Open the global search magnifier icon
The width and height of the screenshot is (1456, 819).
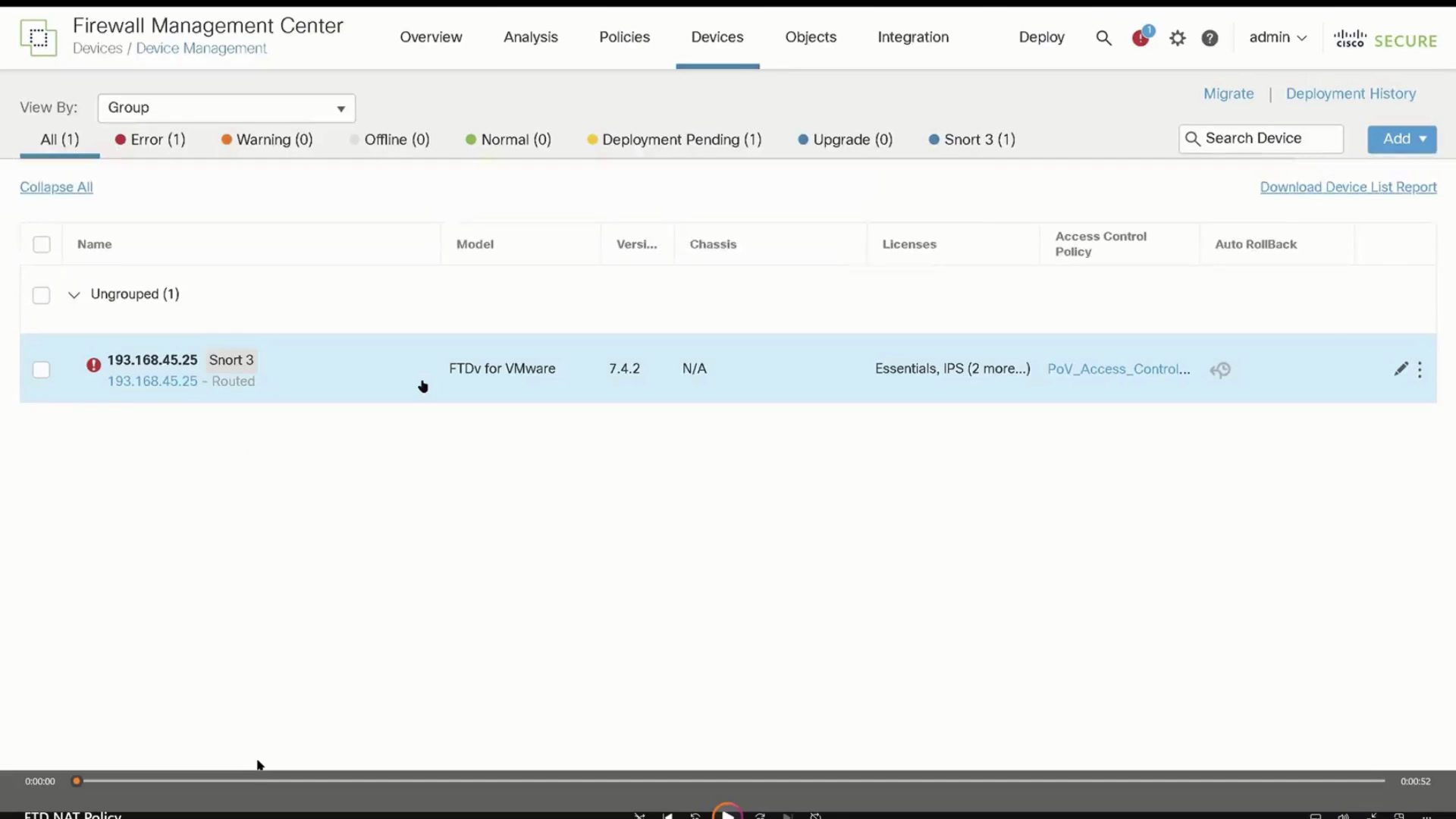pyautogui.click(x=1103, y=38)
